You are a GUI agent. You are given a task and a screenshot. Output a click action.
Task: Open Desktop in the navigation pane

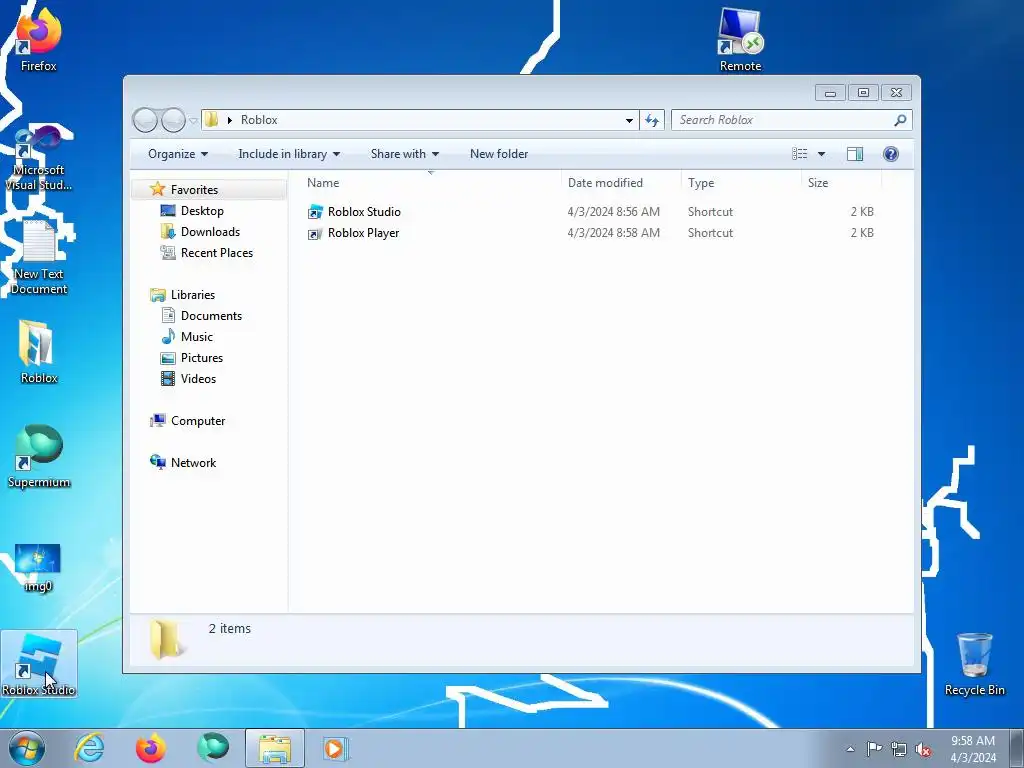(x=202, y=211)
